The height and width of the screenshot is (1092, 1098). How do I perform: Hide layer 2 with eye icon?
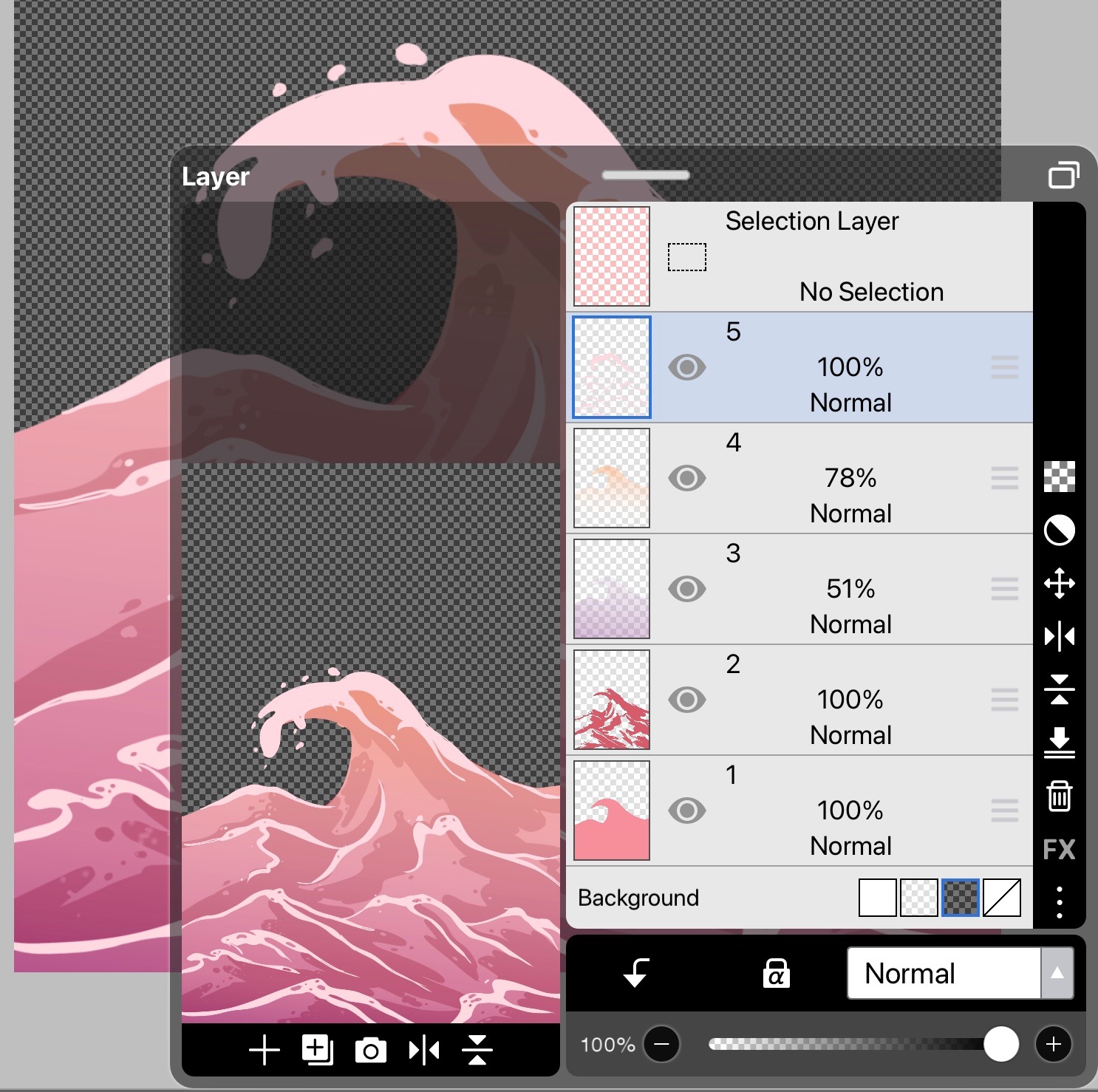[x=687, y=700]
